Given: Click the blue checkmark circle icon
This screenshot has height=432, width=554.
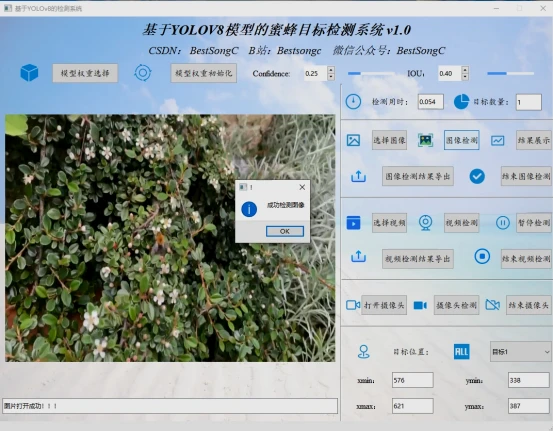Looking at the screenshot, I should click(x=477, y=176).
